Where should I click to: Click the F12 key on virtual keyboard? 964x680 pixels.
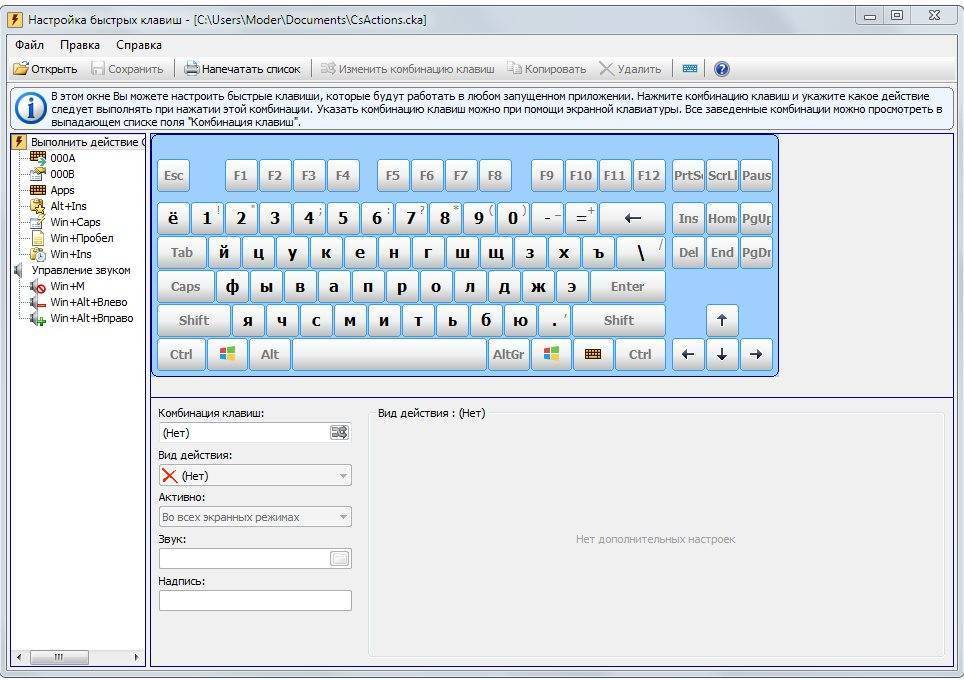click(x=649, y=176)
